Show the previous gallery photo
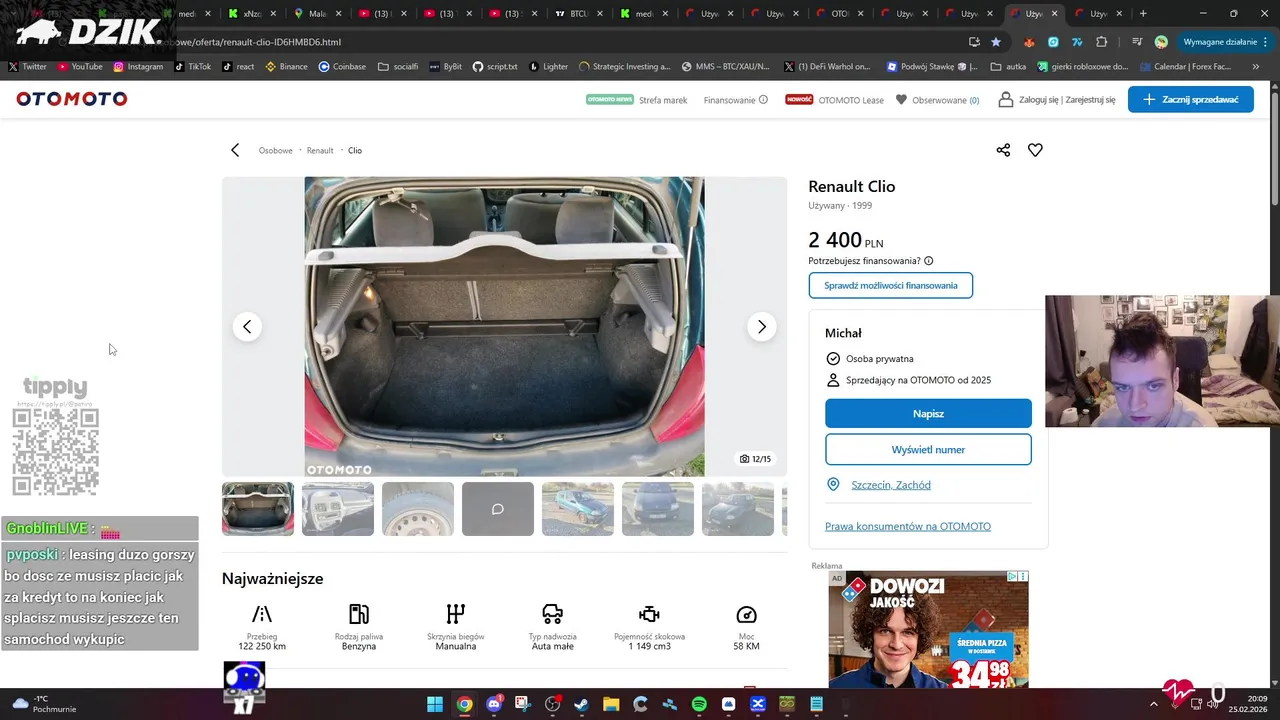 point(247,327)
